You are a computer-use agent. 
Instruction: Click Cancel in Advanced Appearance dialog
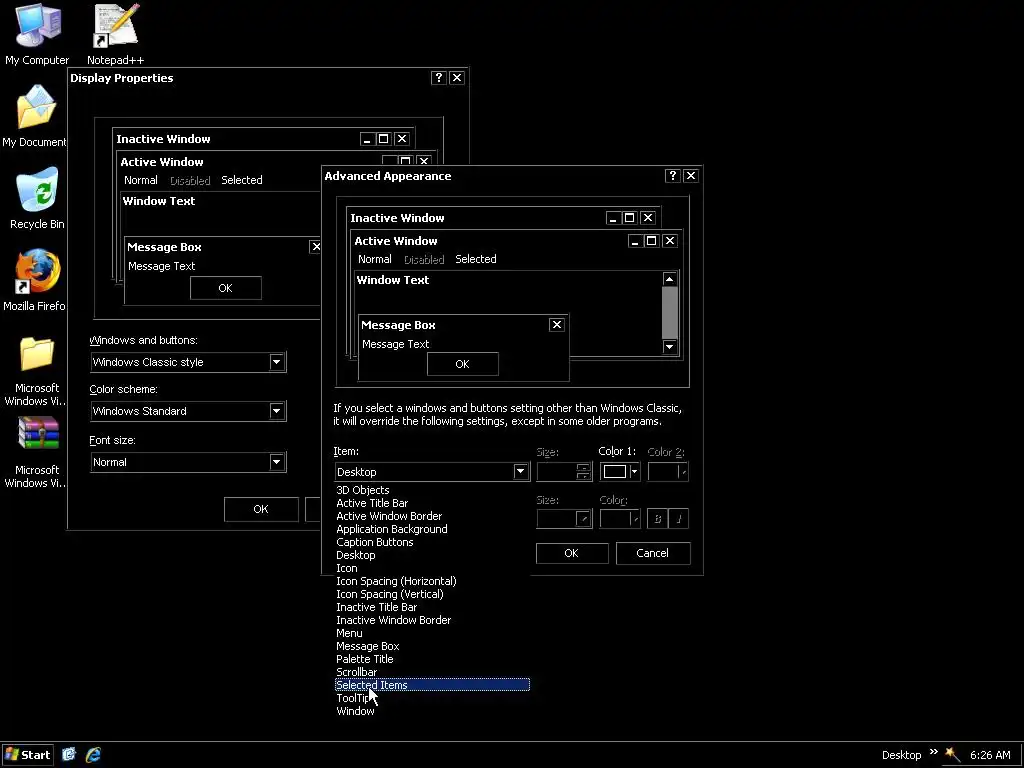point(652,553)
